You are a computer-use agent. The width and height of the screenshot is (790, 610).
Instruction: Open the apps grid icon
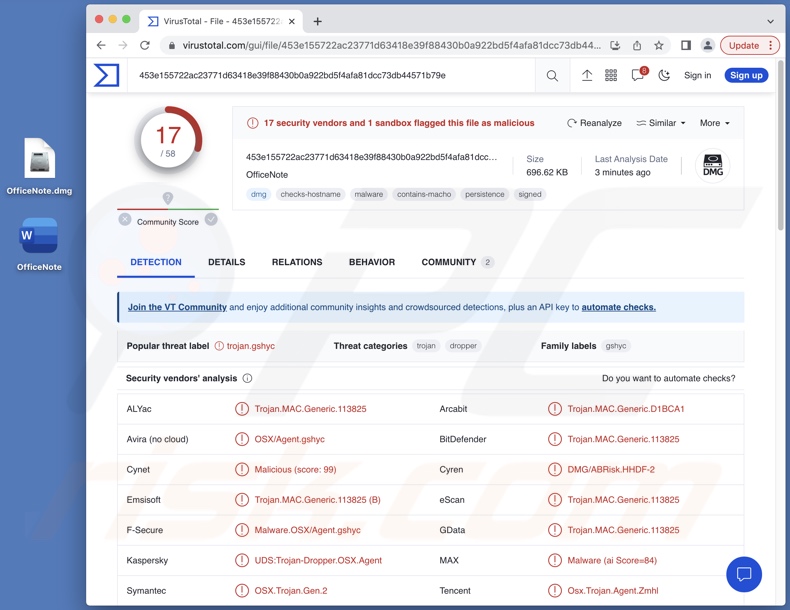(x=611, y=76)
